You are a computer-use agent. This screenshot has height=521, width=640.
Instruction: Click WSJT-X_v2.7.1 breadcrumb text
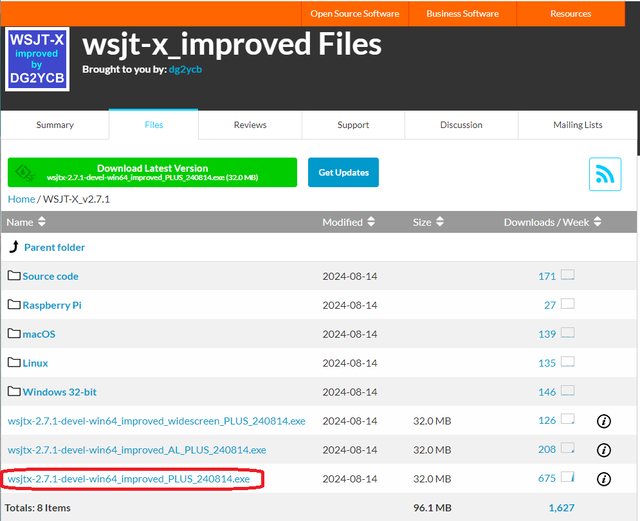click(x=76, y=199)
